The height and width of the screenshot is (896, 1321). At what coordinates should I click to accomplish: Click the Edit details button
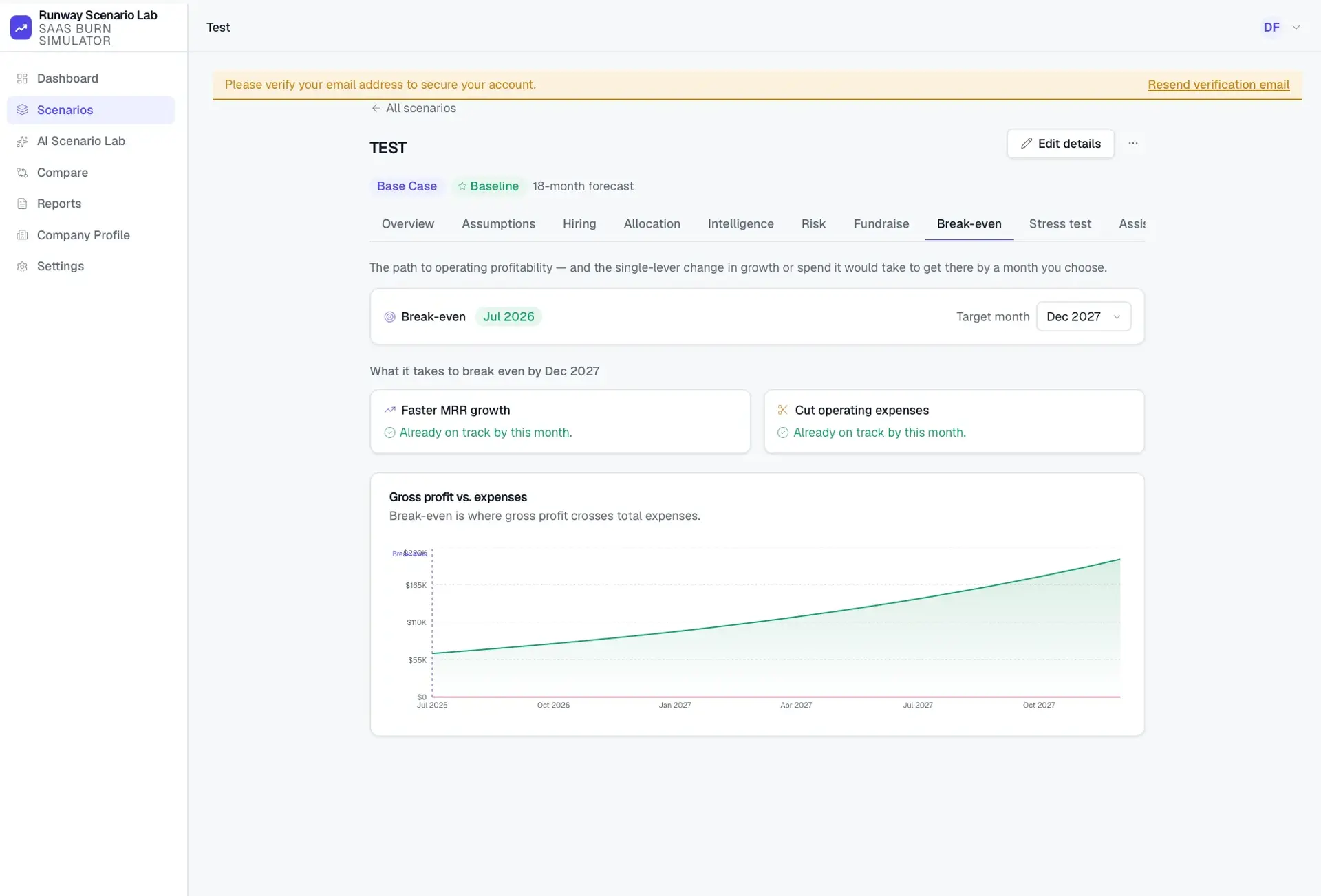pyautogui.click(x=1061, y=144)
